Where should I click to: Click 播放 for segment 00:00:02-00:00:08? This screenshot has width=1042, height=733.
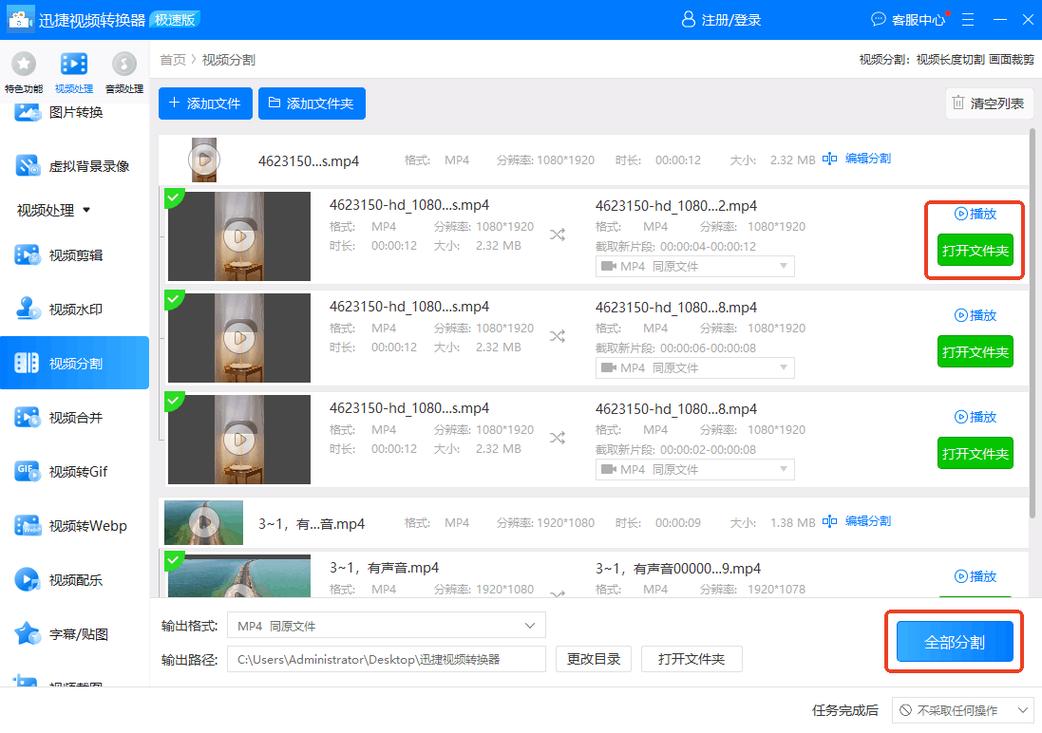[975, 417]
